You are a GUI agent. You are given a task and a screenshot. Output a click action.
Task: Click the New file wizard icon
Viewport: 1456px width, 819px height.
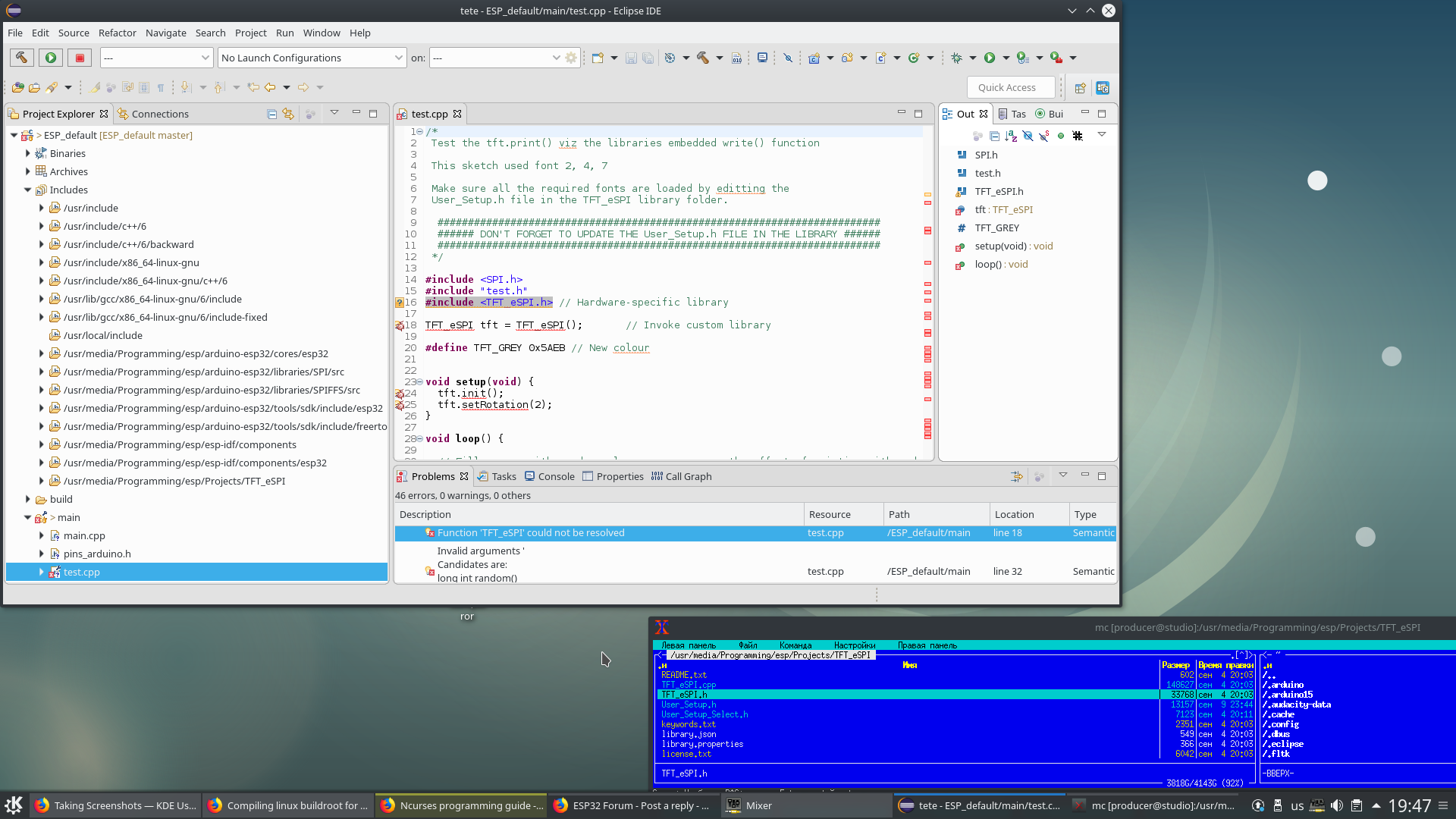coord(598,58)
